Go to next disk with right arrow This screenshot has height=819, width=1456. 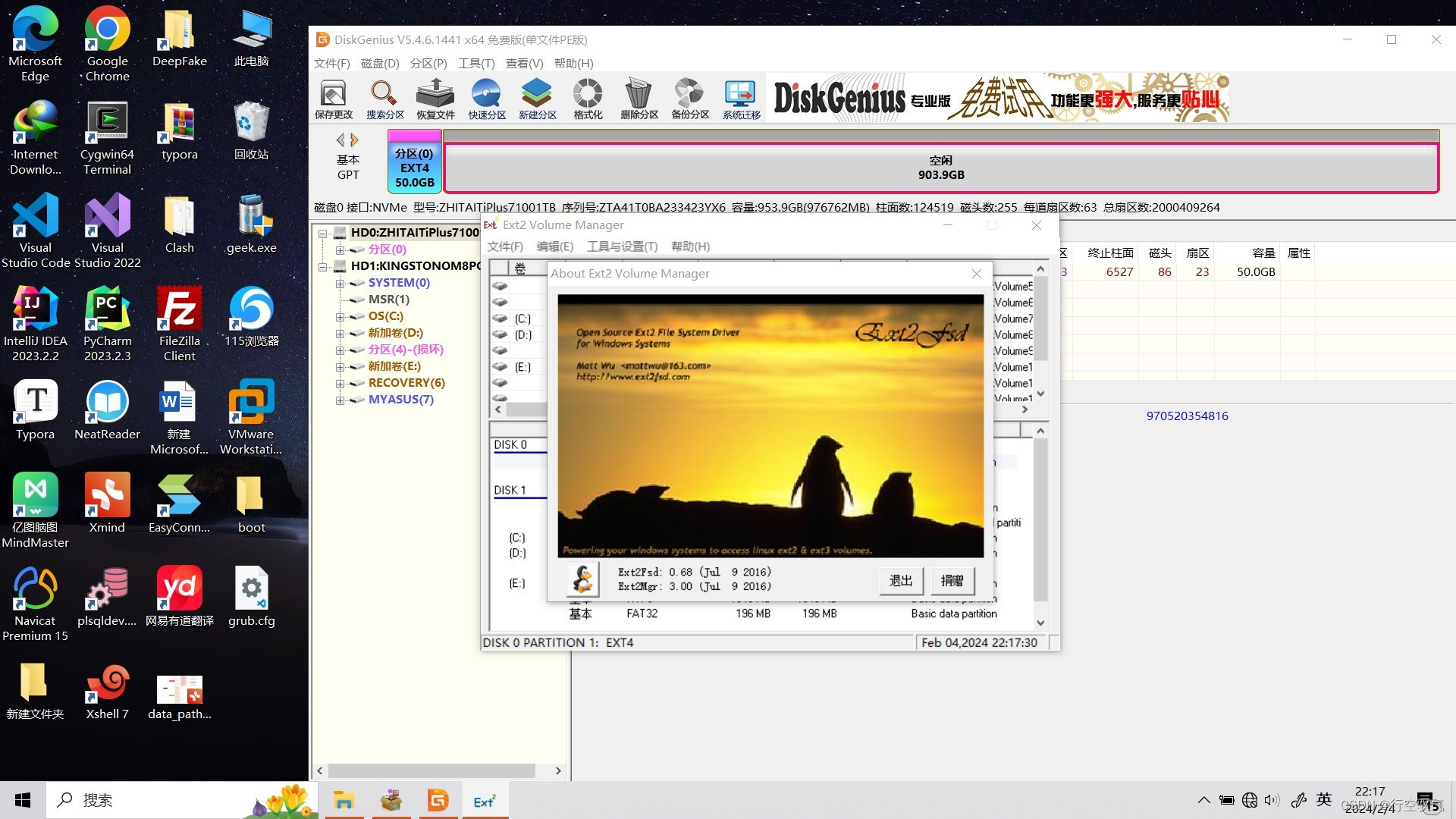(354, 140)
